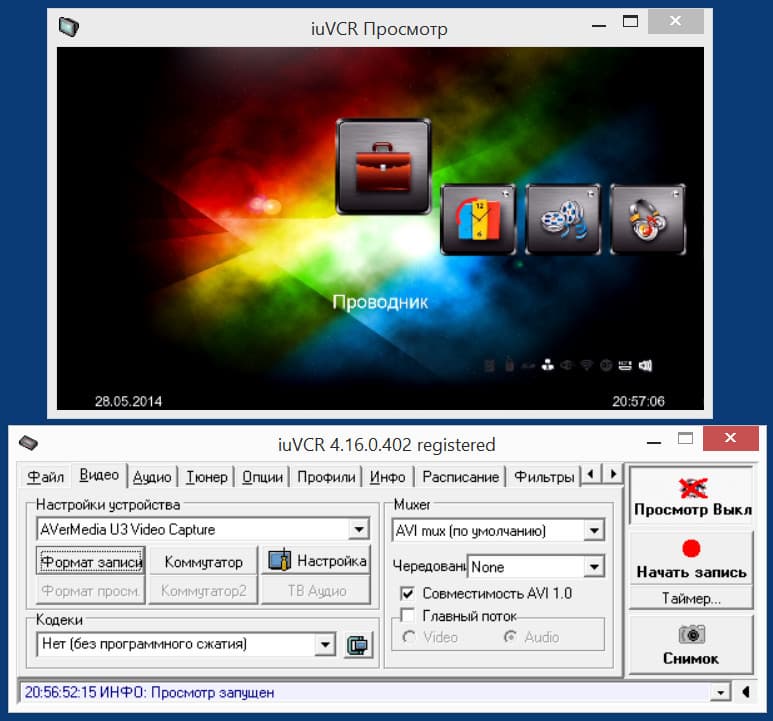The image size is (773, 721).
Task: Switch to the Тюнер tab
Action: [x=207, y=477]
